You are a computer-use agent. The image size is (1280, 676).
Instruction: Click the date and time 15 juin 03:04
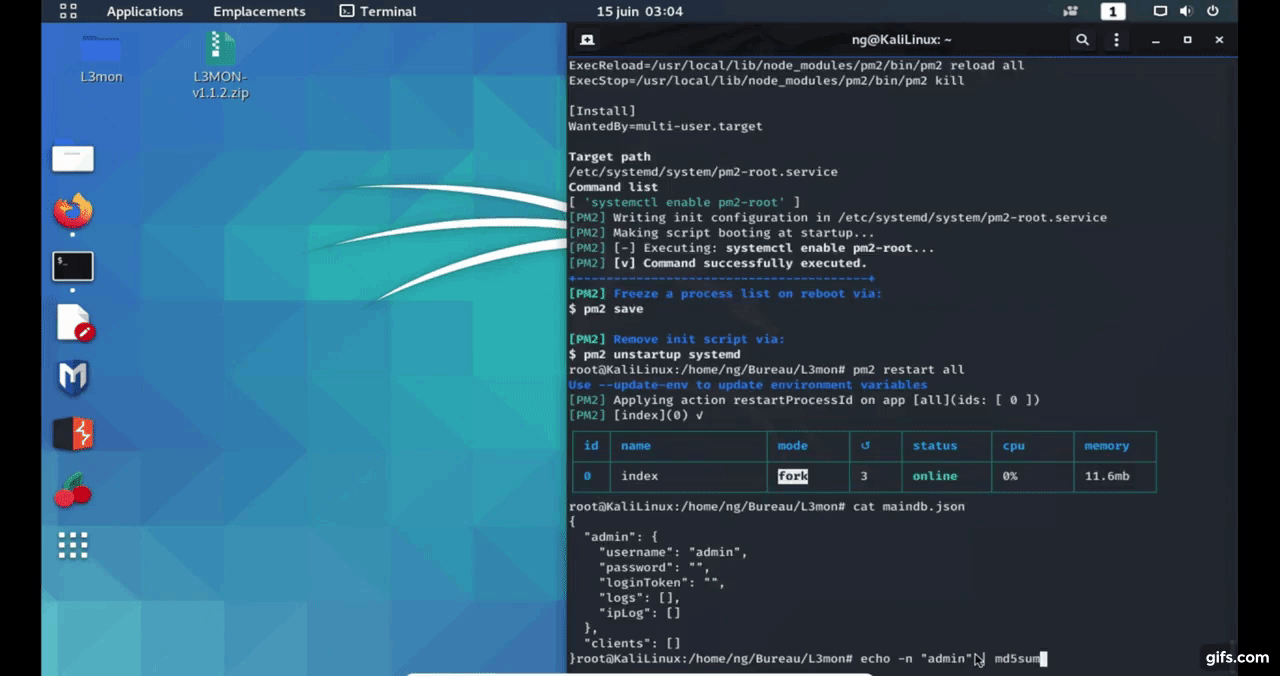(x=640, y=11)
